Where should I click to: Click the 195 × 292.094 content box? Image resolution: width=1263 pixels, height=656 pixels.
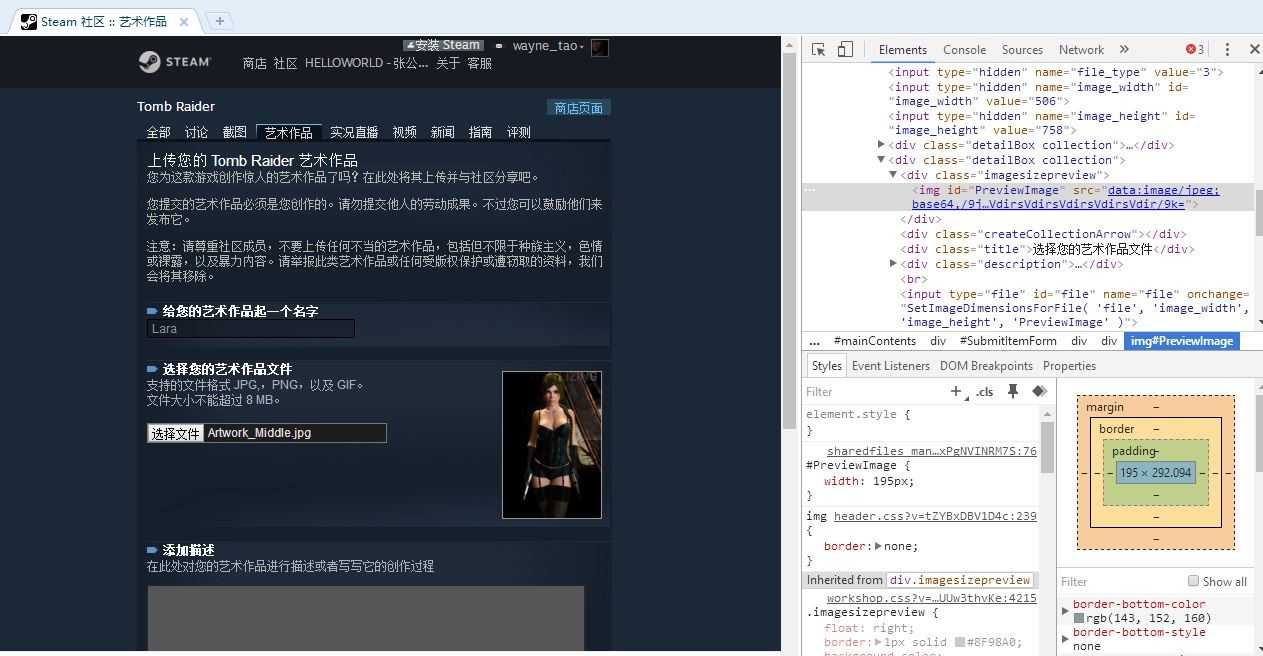tap(1156, 473)
